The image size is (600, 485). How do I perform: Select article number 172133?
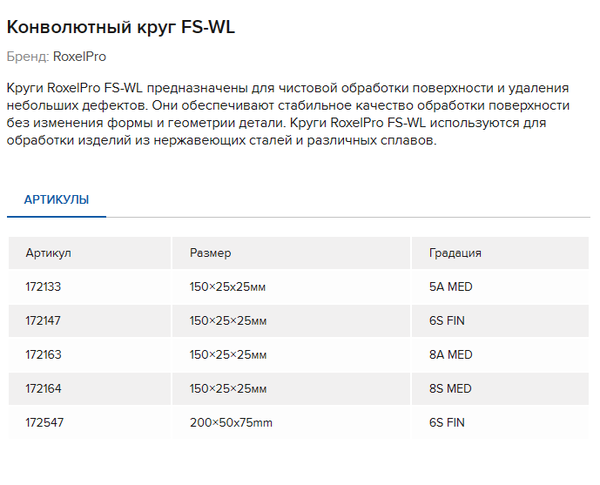(x=43, y=287)
